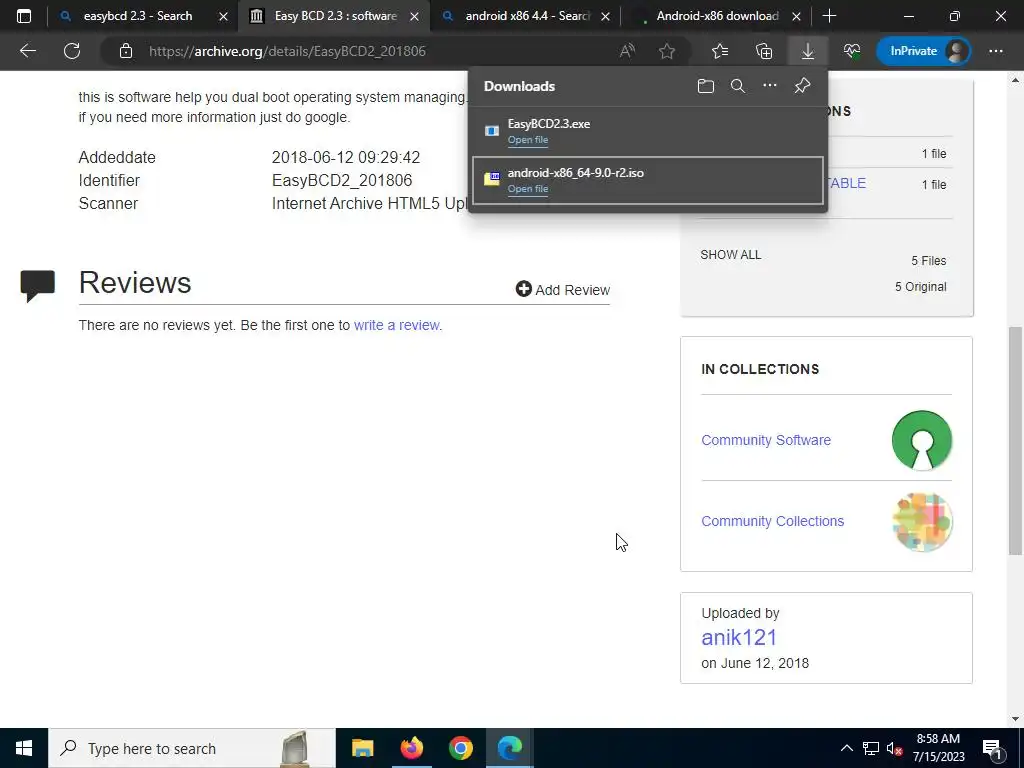Switch to android x86 4.4 Search tab
1024x768 pixels.
(x=526, y=16)
